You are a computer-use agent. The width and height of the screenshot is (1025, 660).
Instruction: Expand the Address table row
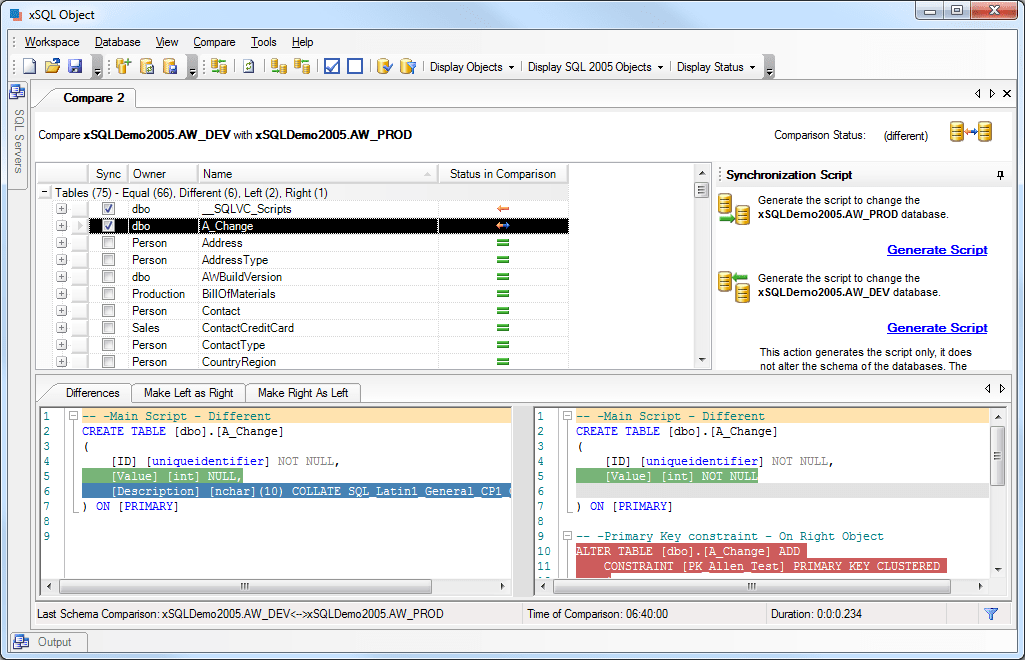(x=61, y=242)
